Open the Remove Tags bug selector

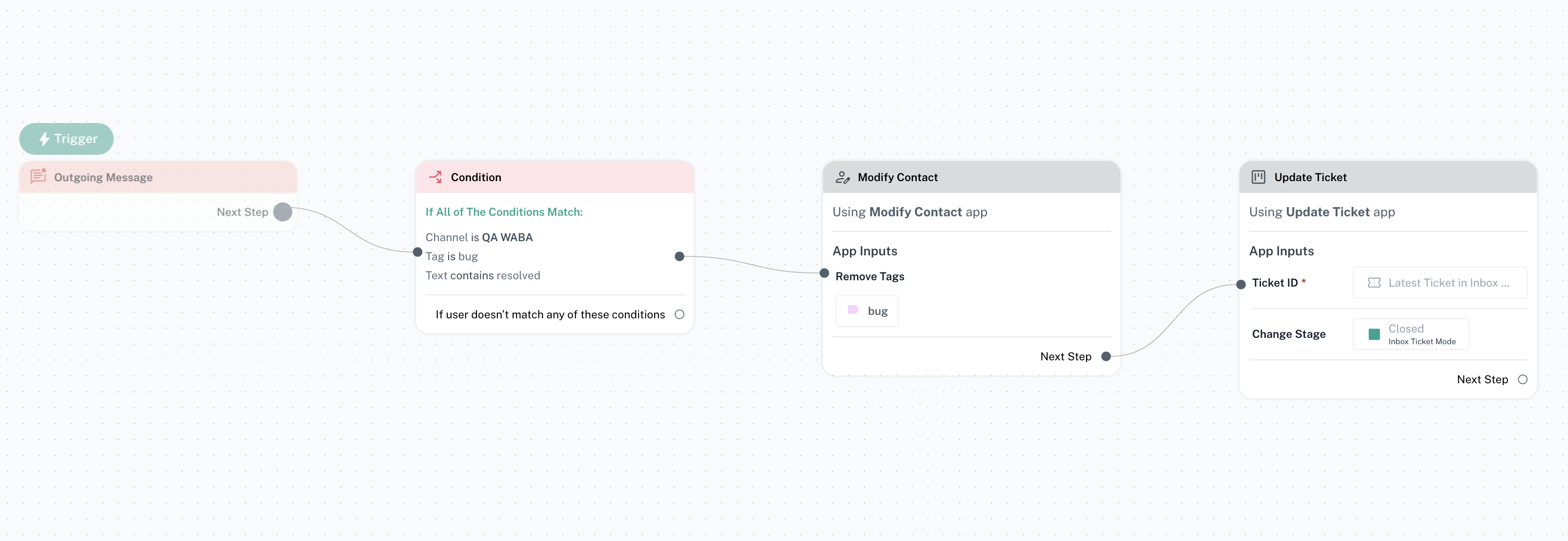pos(866,311)
